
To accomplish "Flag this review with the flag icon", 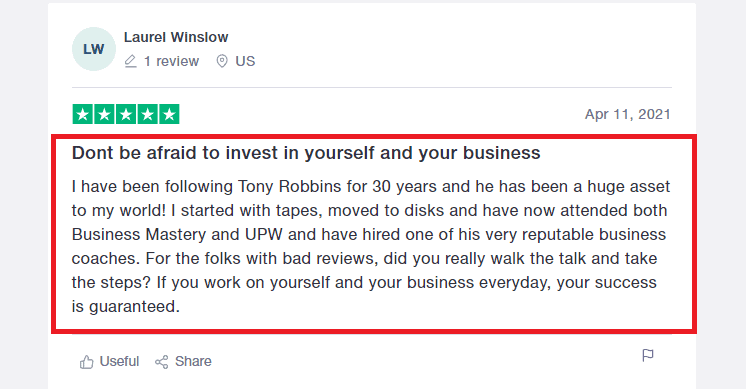I will [648, 355].
